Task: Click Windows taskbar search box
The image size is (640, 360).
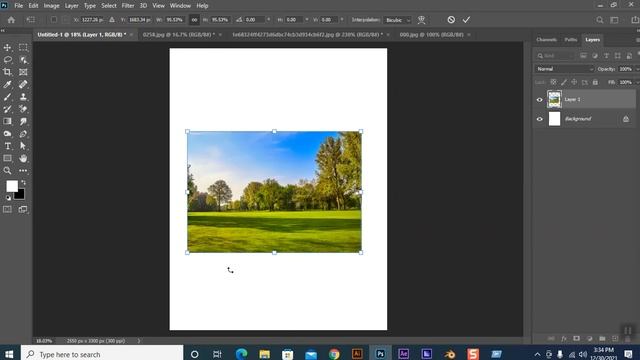Action: 102,354
